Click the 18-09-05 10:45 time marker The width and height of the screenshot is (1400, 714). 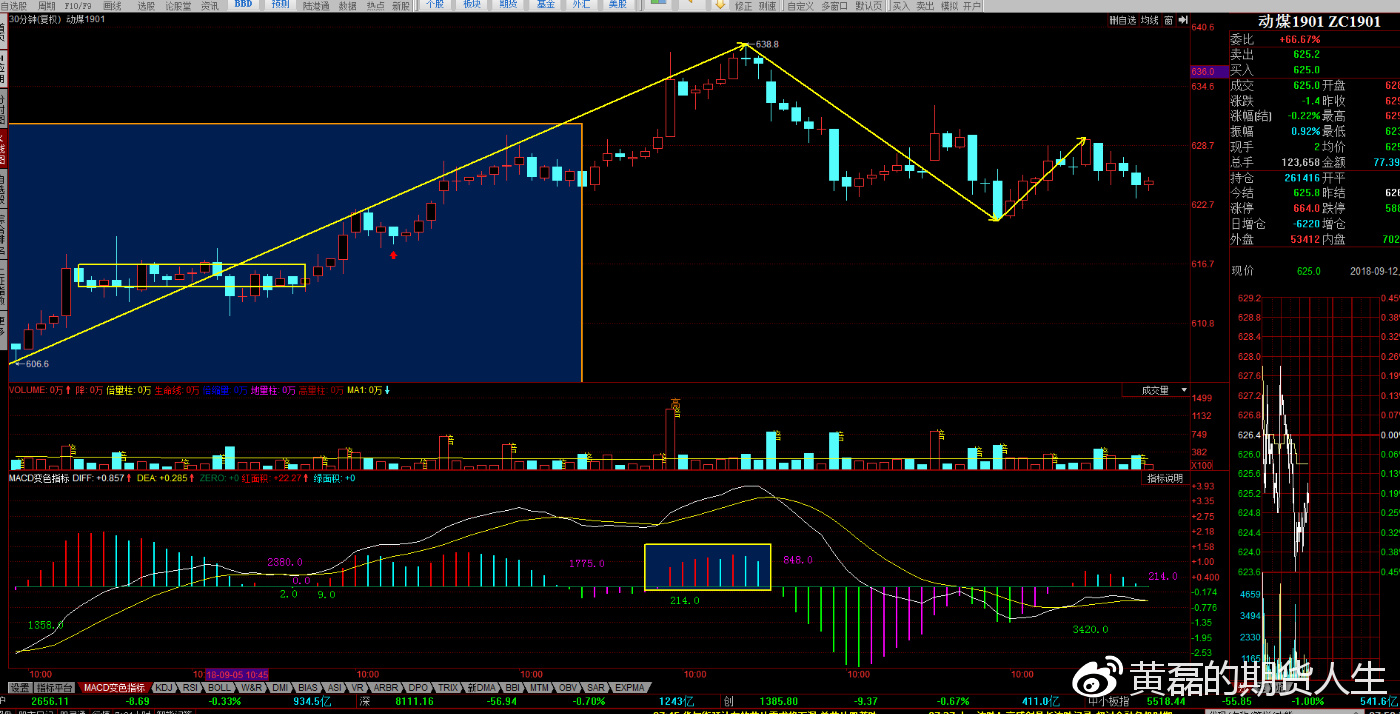coord(236,675)
